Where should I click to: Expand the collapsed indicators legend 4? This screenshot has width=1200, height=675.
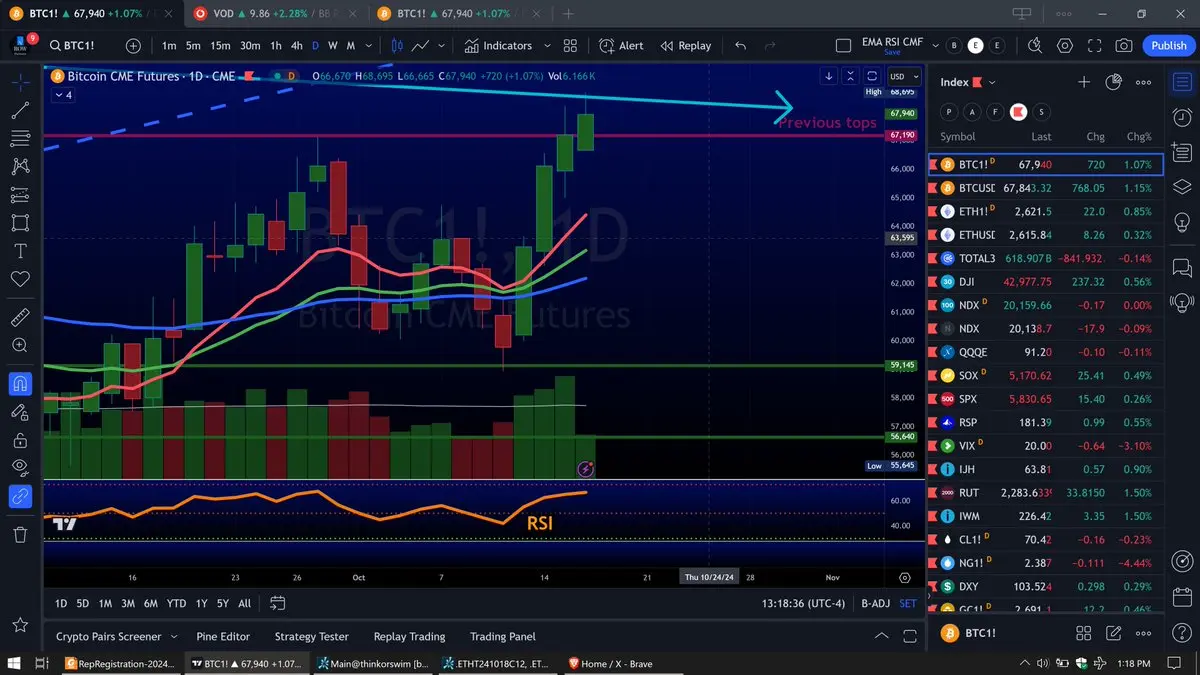62,95
